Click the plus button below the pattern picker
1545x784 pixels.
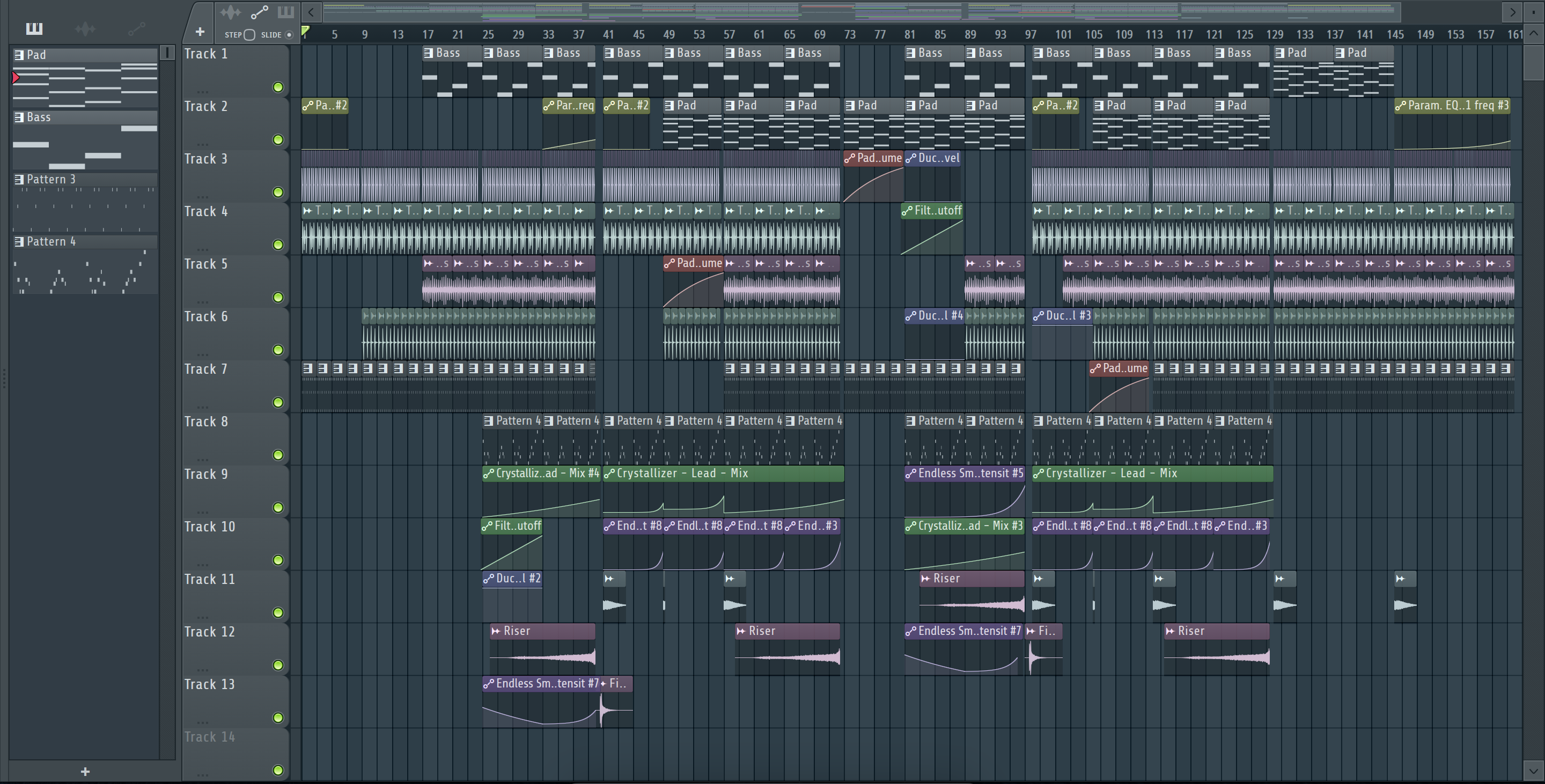[85, 772]
